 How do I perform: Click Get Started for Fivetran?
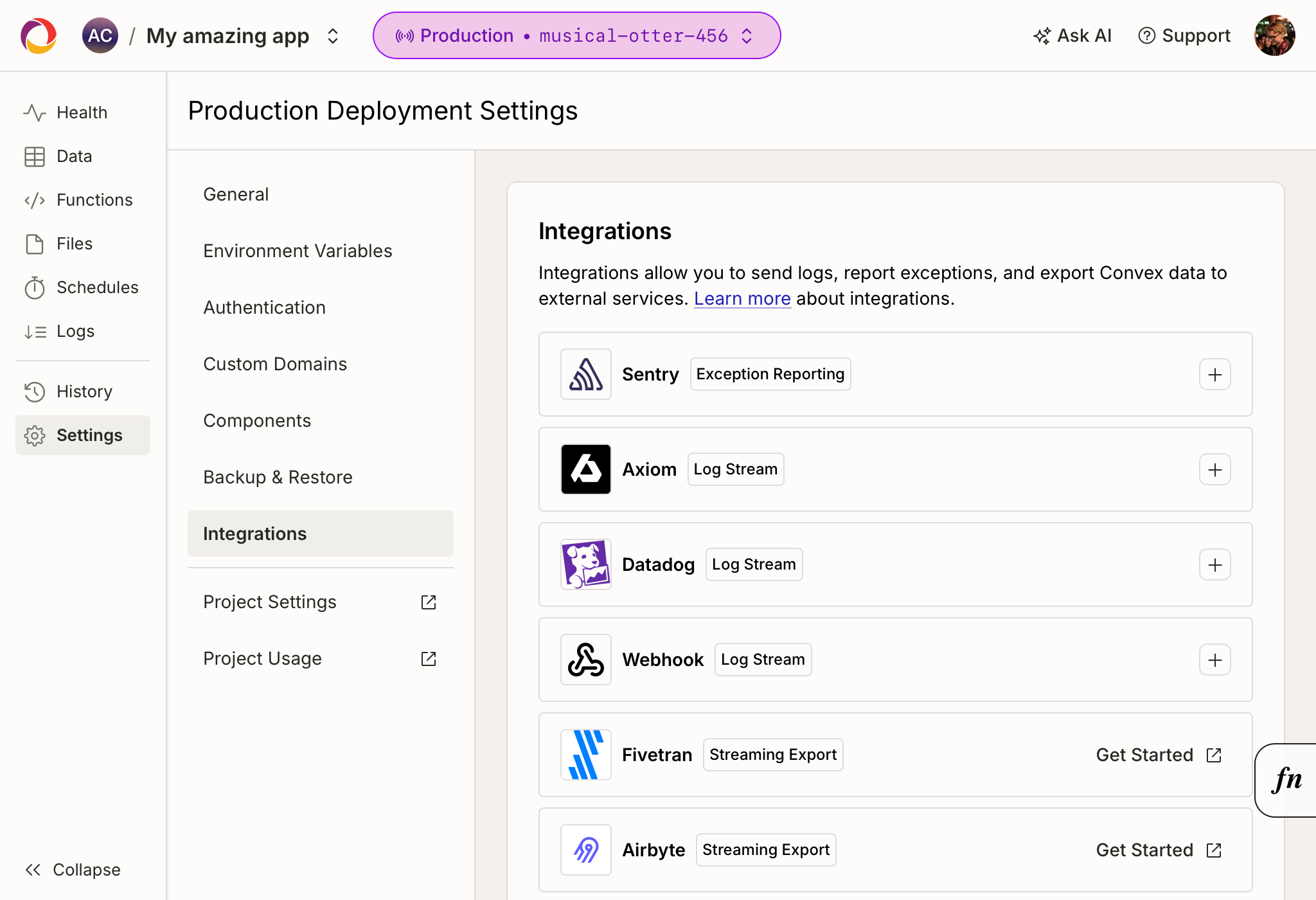coord(1159,755)
